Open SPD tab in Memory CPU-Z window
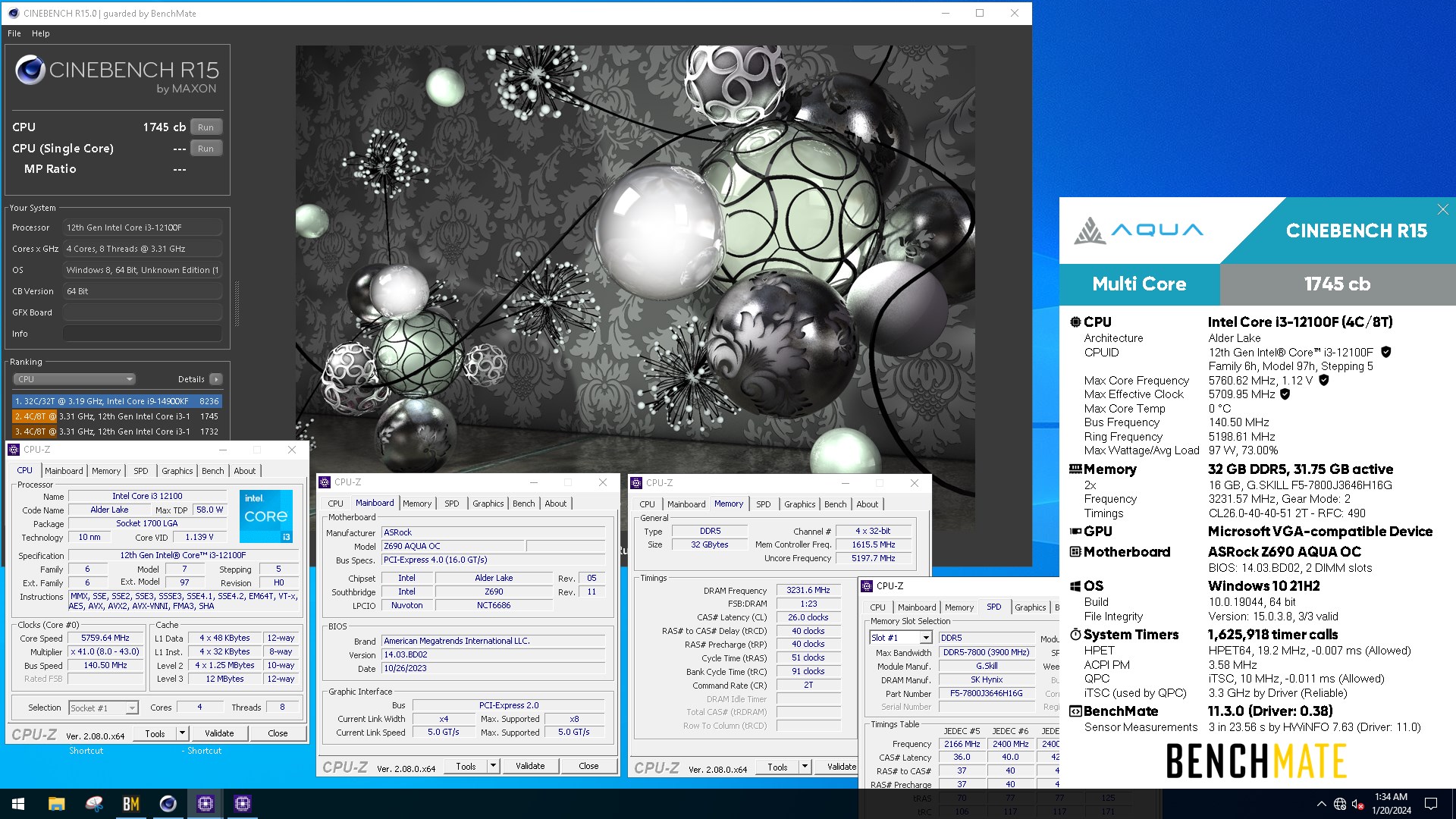Screen dimensions: 1456x819 click(763, 504)
